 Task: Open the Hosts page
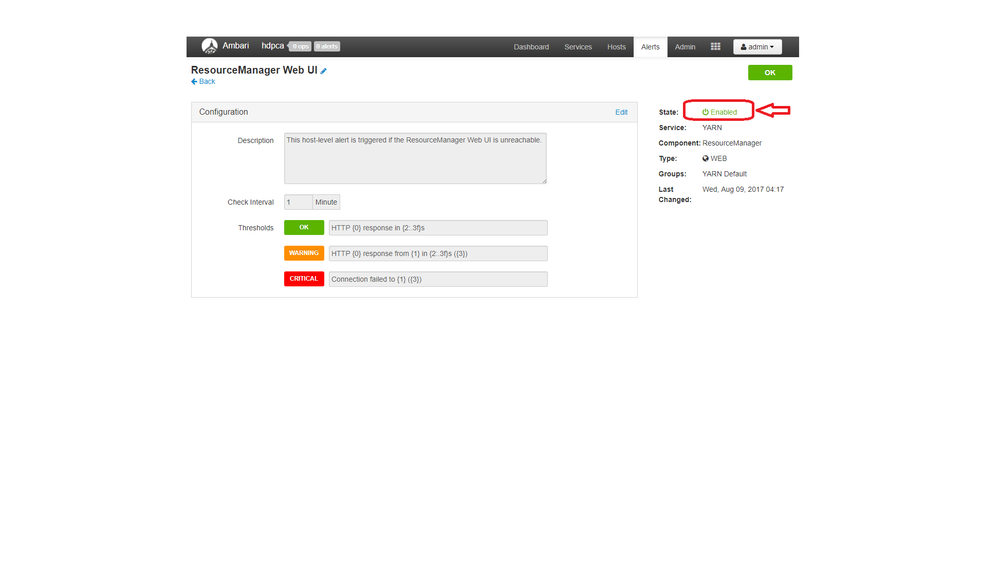[616, 47]
